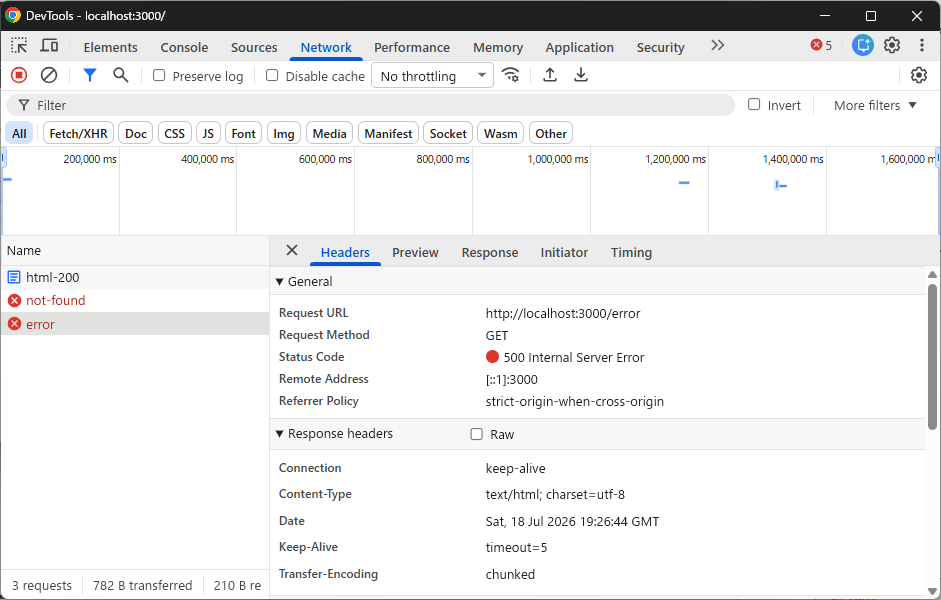Select the html-200 request row
The image size is (941, 600).
click(x=135, y=277)
